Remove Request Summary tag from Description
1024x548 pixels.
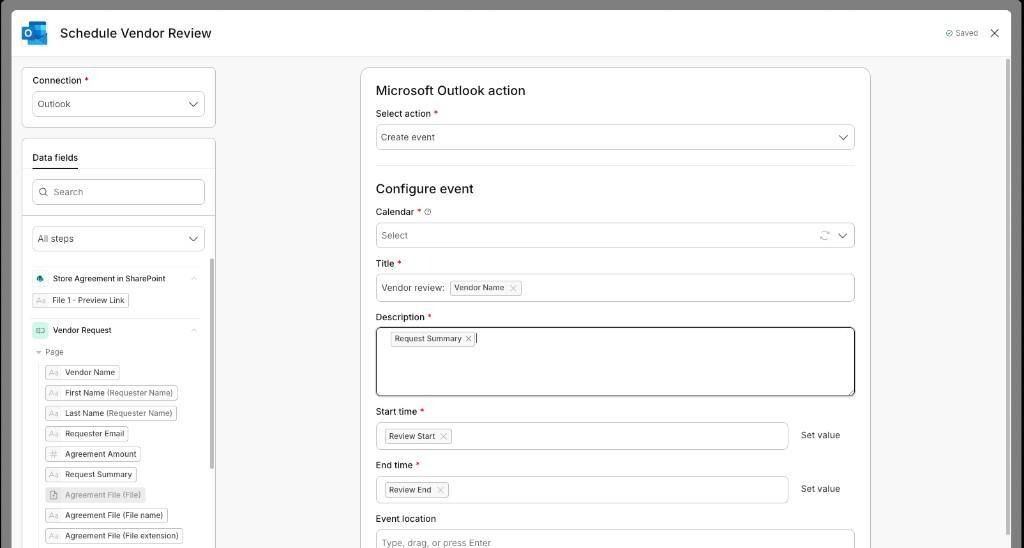468,338
